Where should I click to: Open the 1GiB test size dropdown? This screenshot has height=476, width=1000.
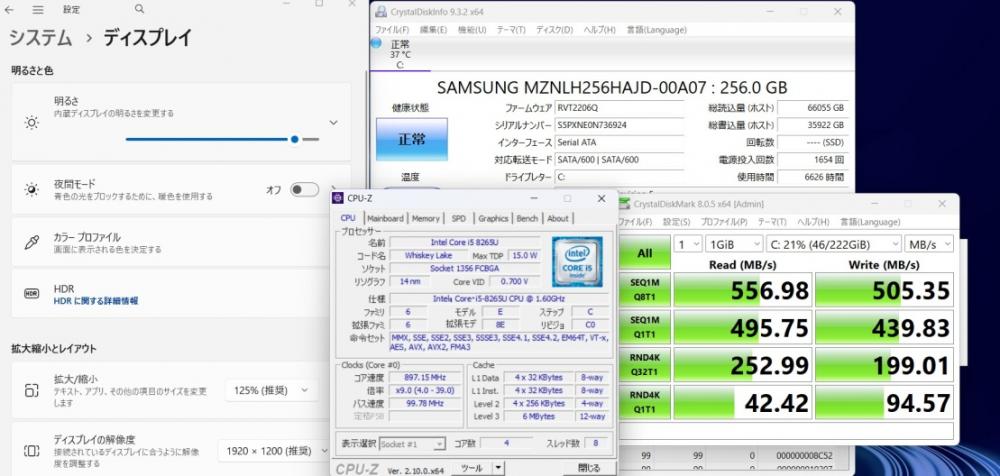pos(733,244)
